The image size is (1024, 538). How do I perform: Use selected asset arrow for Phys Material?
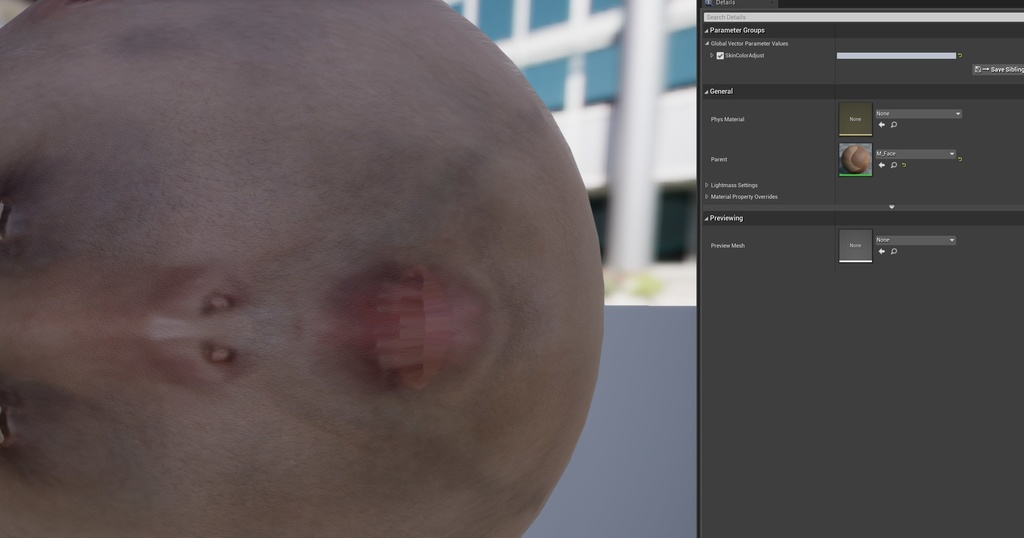(x=882, y=125)
